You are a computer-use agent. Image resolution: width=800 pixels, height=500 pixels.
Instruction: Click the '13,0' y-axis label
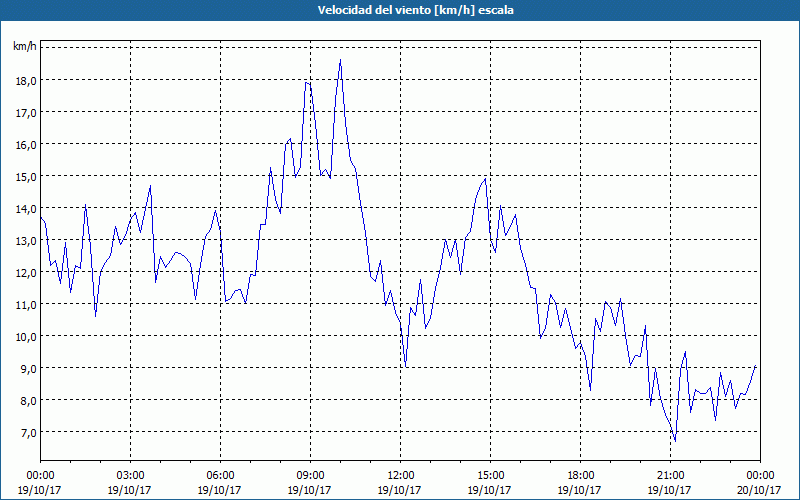point(26,241)
